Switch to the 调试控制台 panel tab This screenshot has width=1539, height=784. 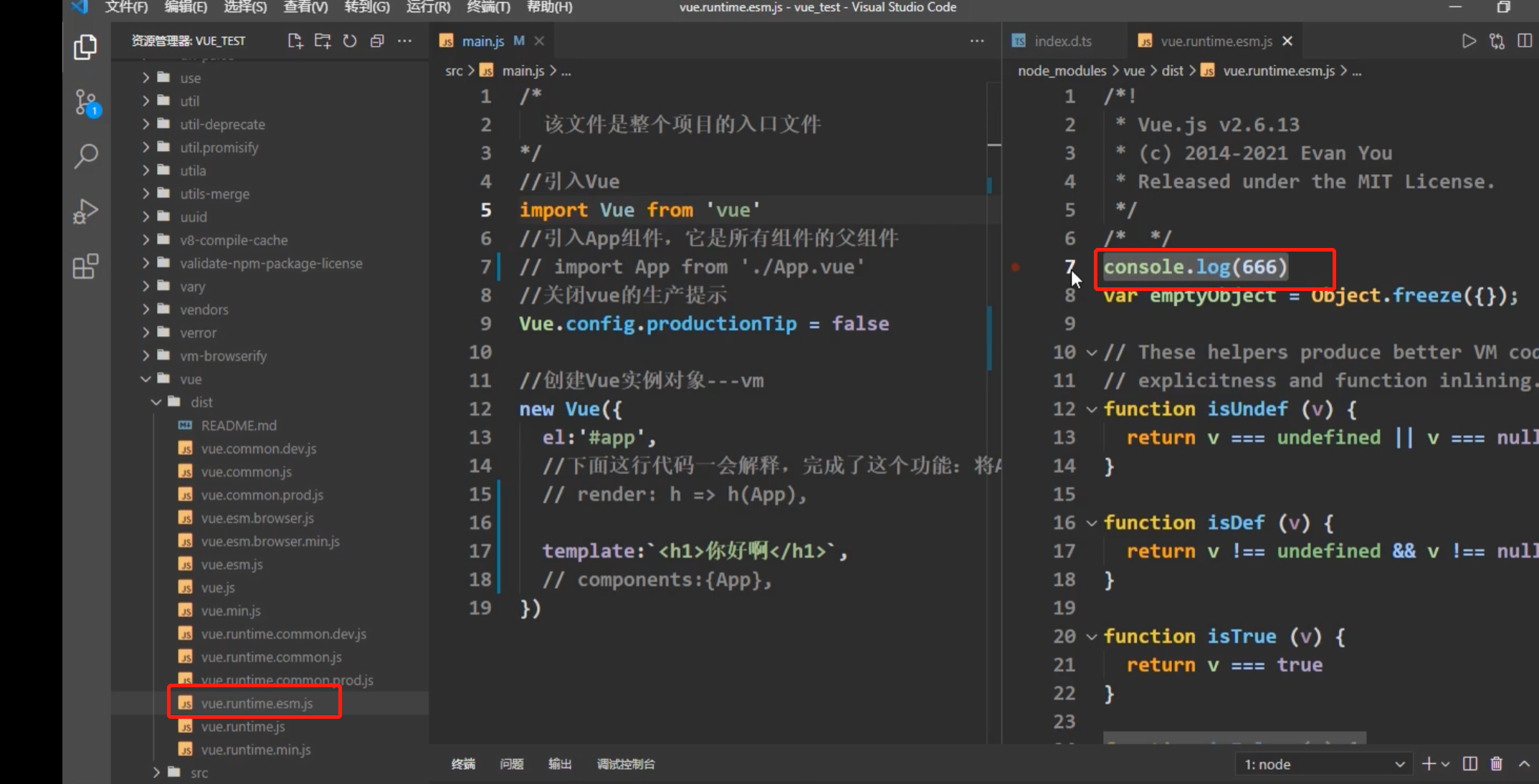(626, 764)
